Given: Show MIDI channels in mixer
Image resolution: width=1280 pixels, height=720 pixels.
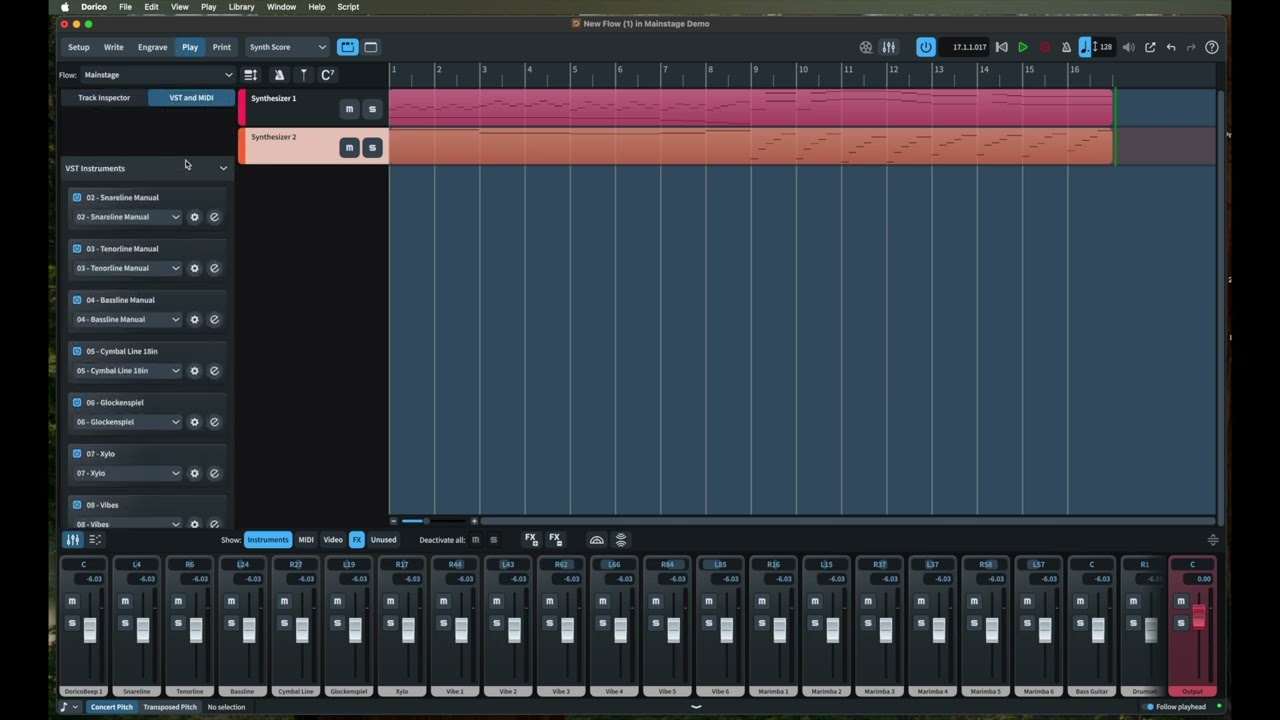Looking at the screenshot, I should (306, 540).
